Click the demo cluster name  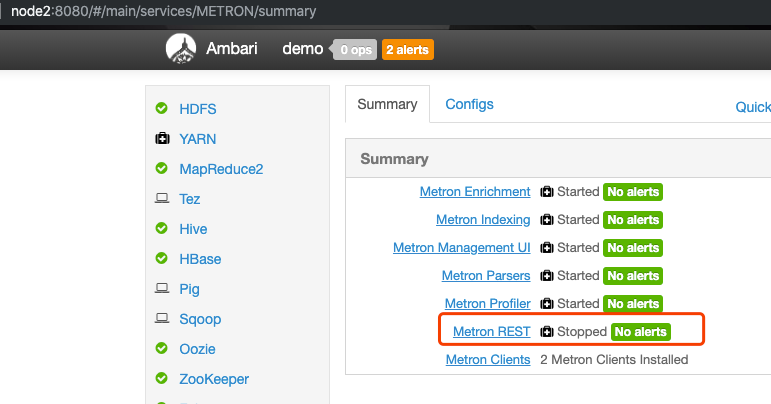[x=302, y=49]
